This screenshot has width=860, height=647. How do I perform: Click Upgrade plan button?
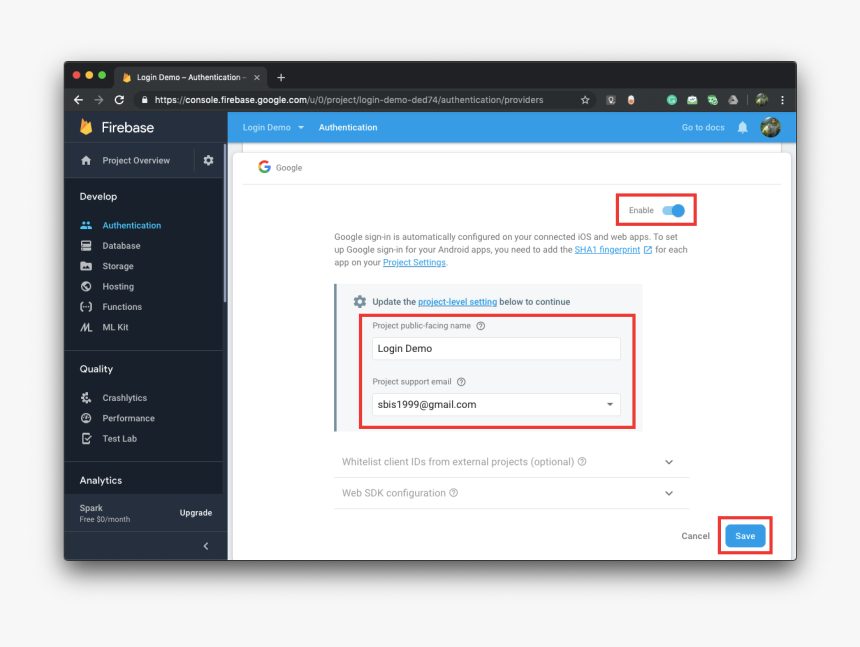[x=196, y=513]
